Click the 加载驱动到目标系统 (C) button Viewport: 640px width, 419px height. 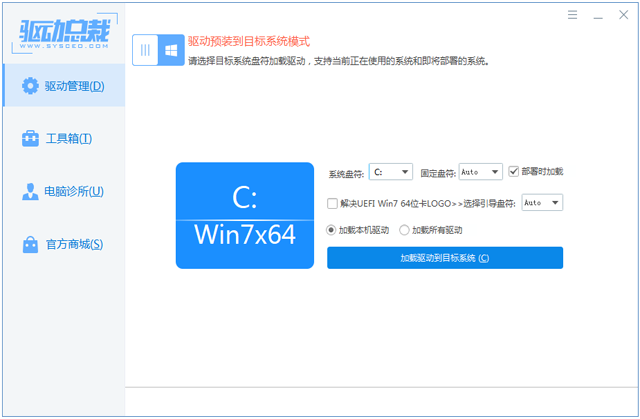[x=445, y=258]
